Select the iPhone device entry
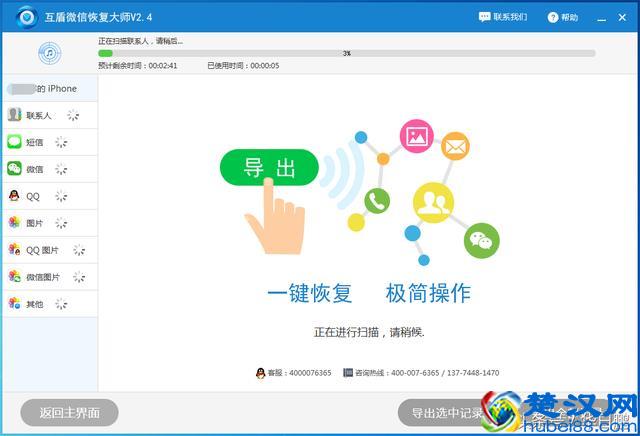This screenshot has height=436, width=640. tap(50, 89)
